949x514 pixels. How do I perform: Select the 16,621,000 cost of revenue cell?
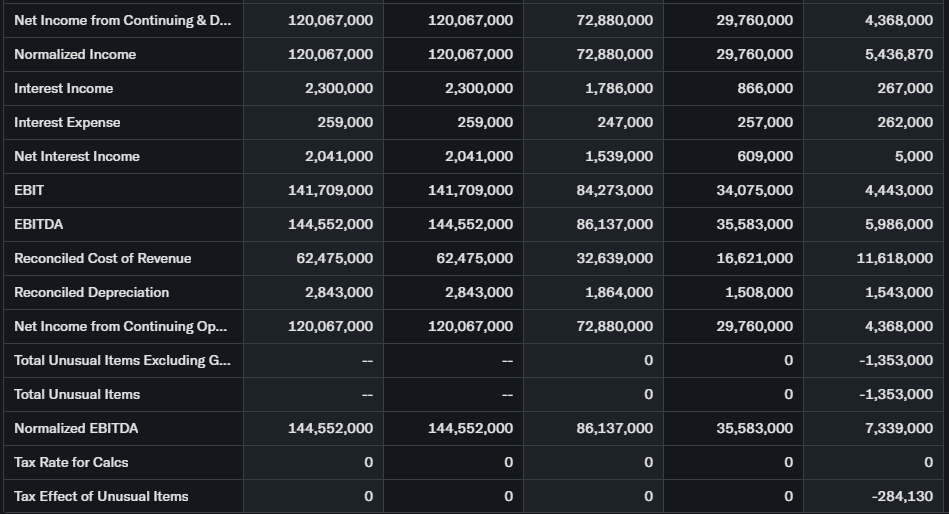(x=755, y=258)
